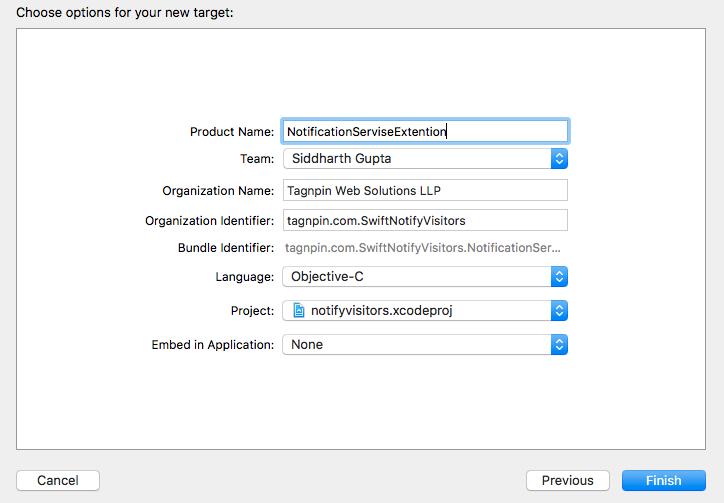Click into the Organization Name field
724x503 pixels.
[x=425, y=190]
